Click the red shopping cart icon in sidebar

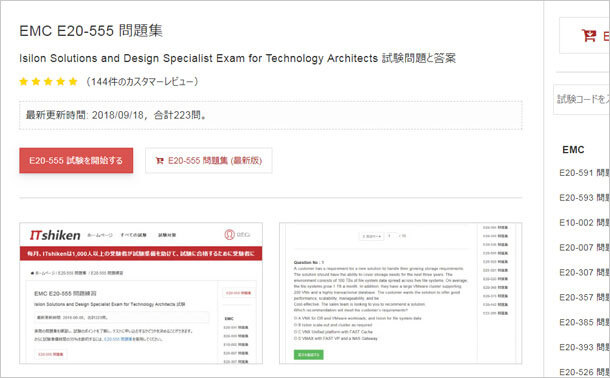(589, 35)
